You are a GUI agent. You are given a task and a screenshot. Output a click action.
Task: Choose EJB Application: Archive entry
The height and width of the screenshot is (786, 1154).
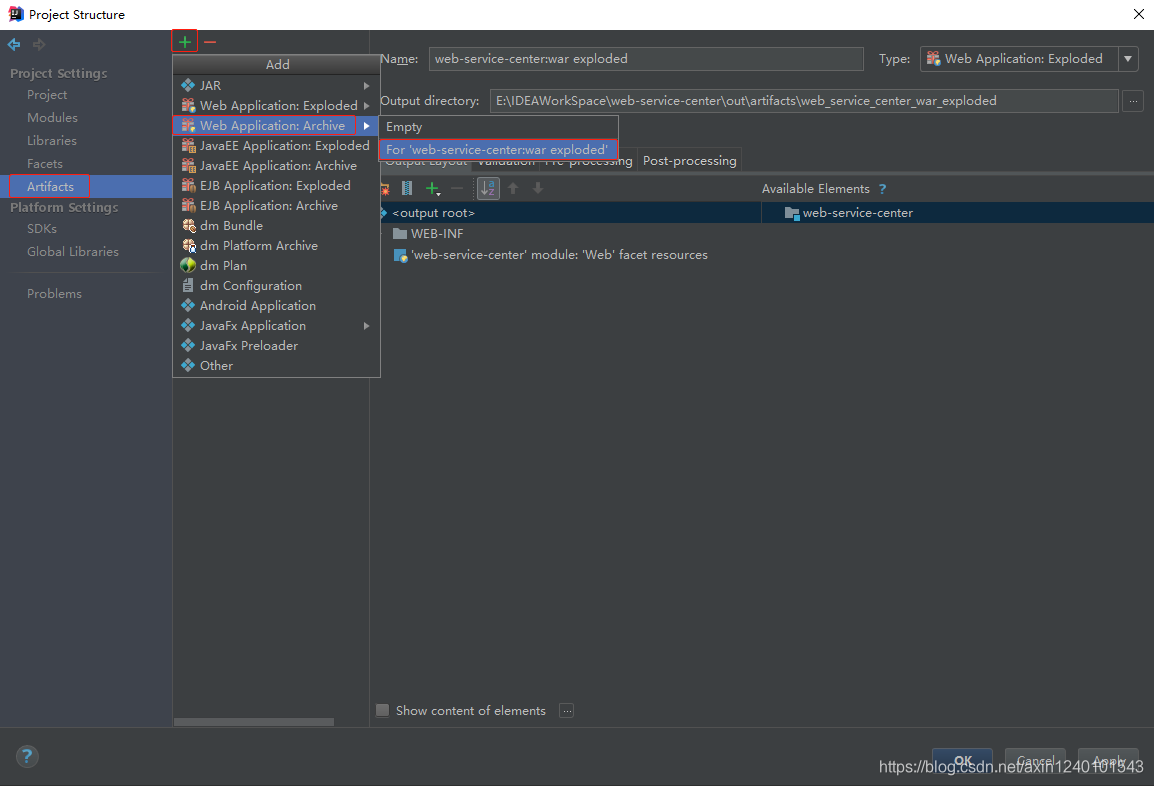(276, 205)
